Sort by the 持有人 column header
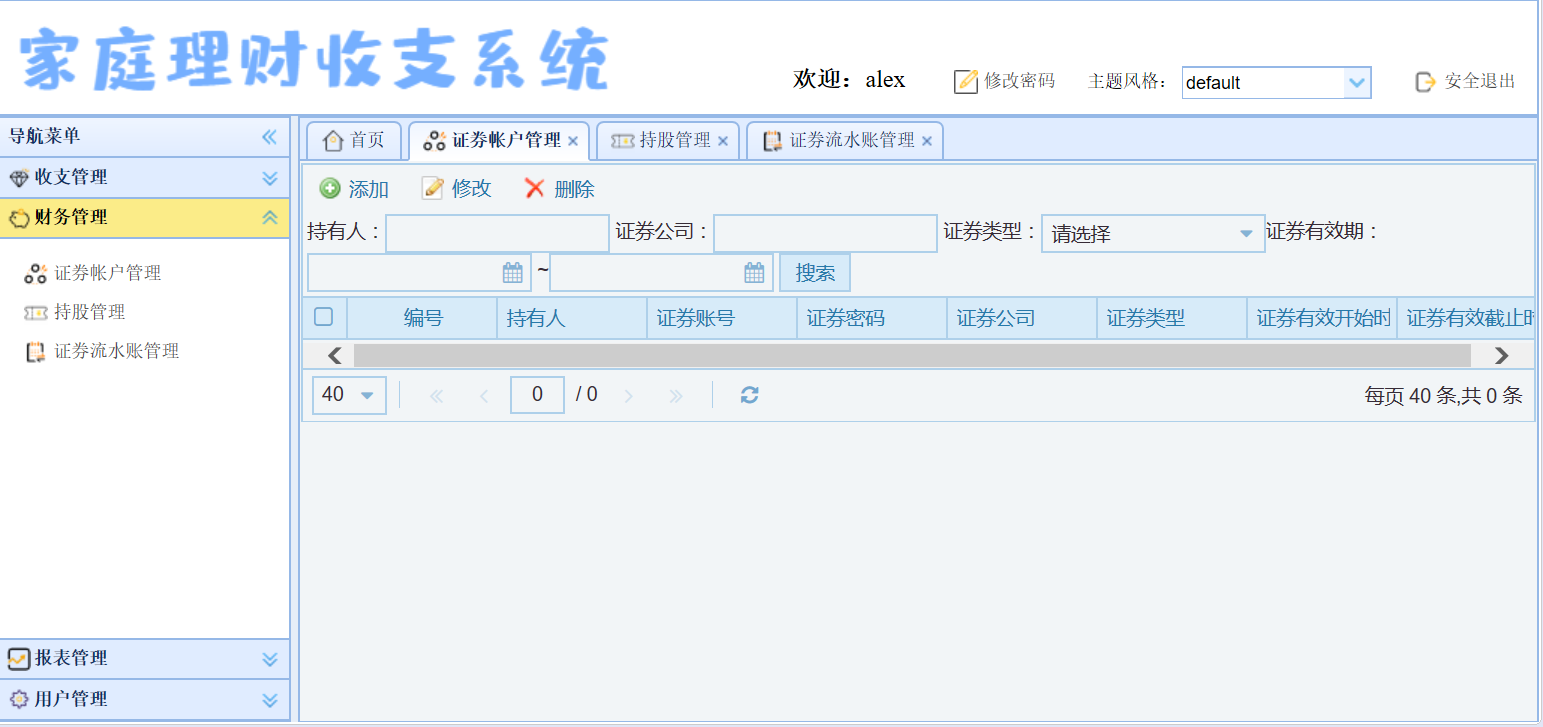Screen dimensions: 1543x727 point(572,319)
